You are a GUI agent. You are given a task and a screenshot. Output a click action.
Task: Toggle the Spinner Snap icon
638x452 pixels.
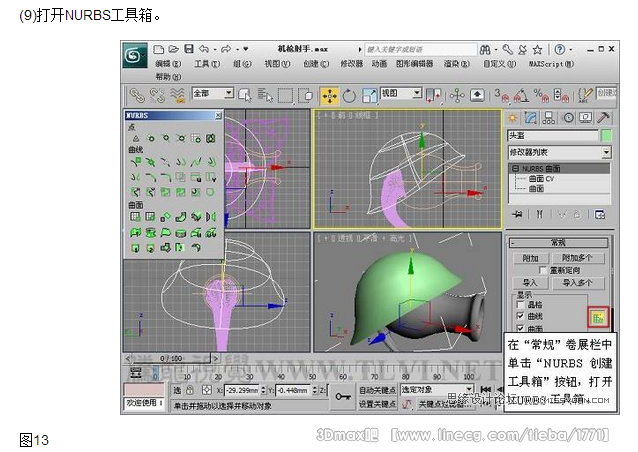[x=562, y=96]
